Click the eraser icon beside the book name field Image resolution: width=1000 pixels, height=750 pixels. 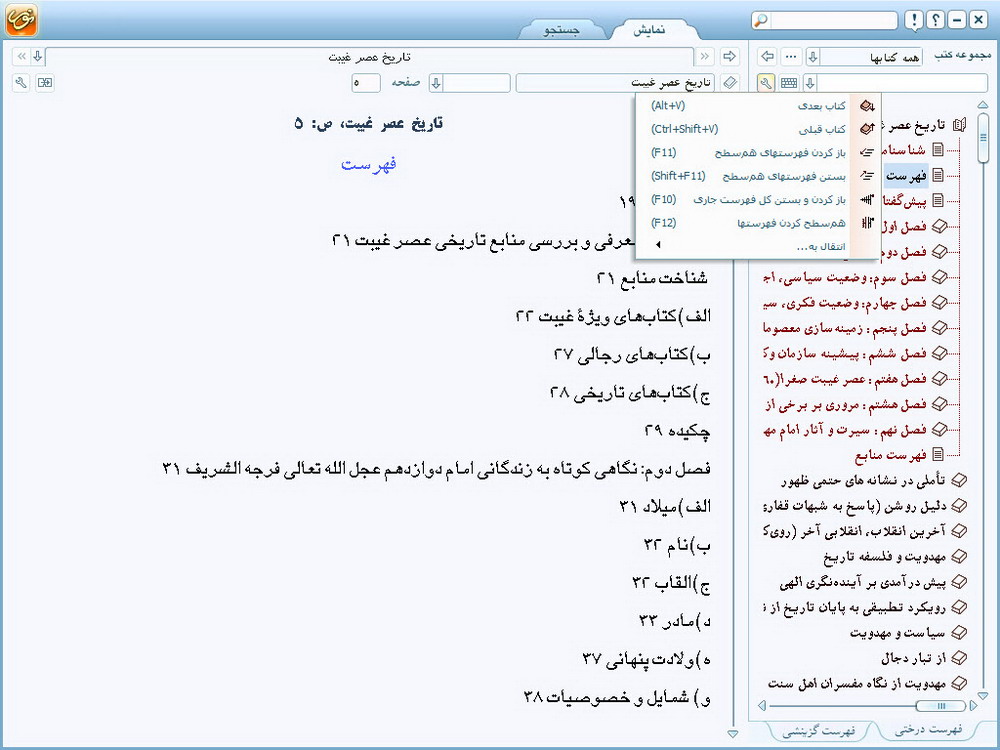[x=730, y=83]
